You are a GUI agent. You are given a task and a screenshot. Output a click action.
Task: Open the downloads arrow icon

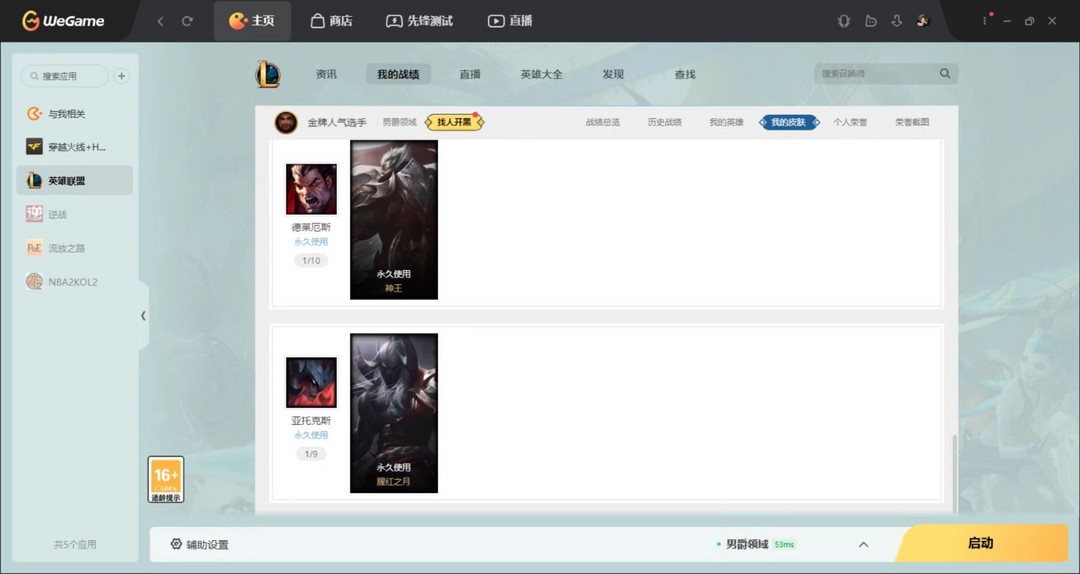pos(897,21)
